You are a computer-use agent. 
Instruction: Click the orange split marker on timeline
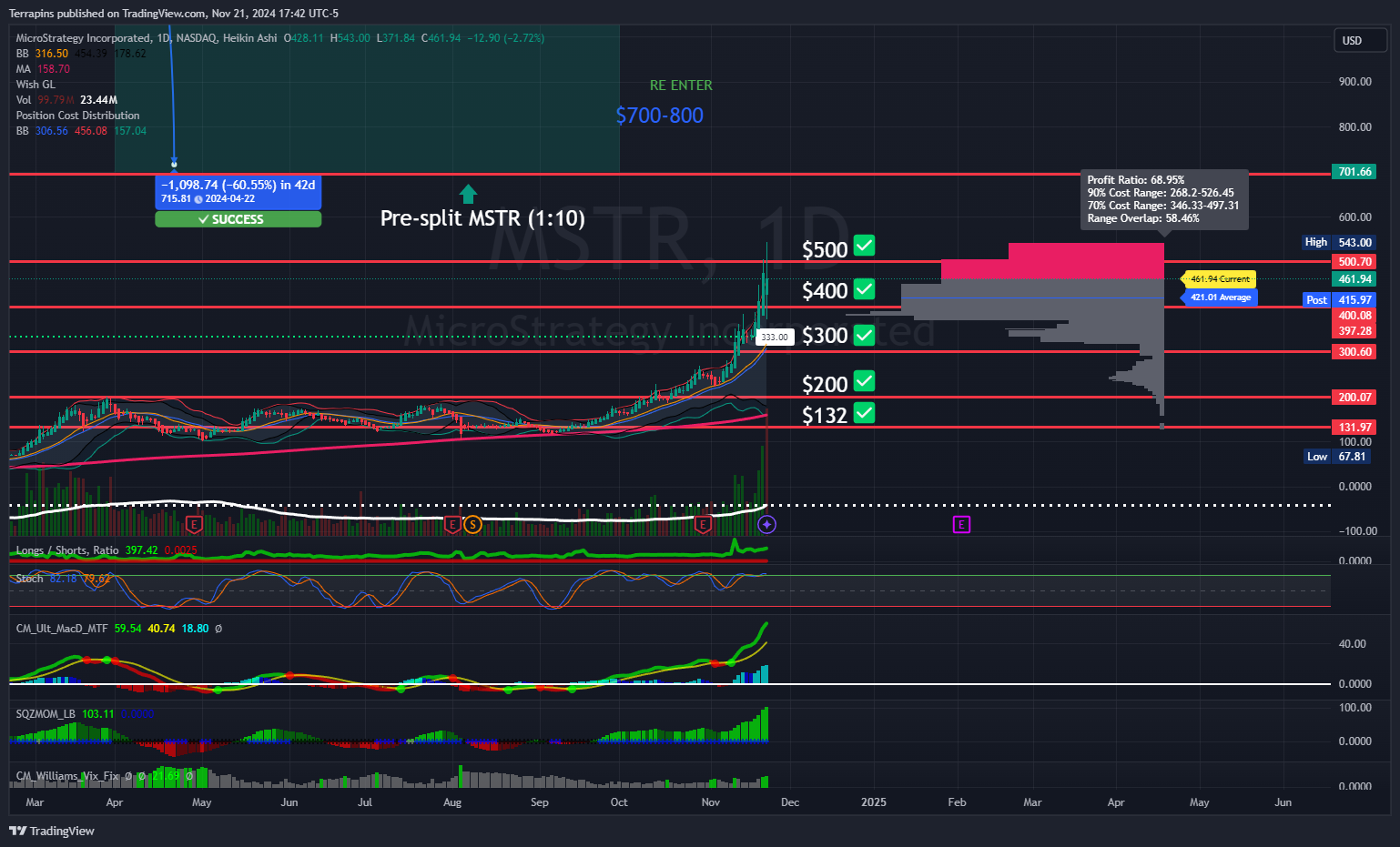tap(472, 524)
